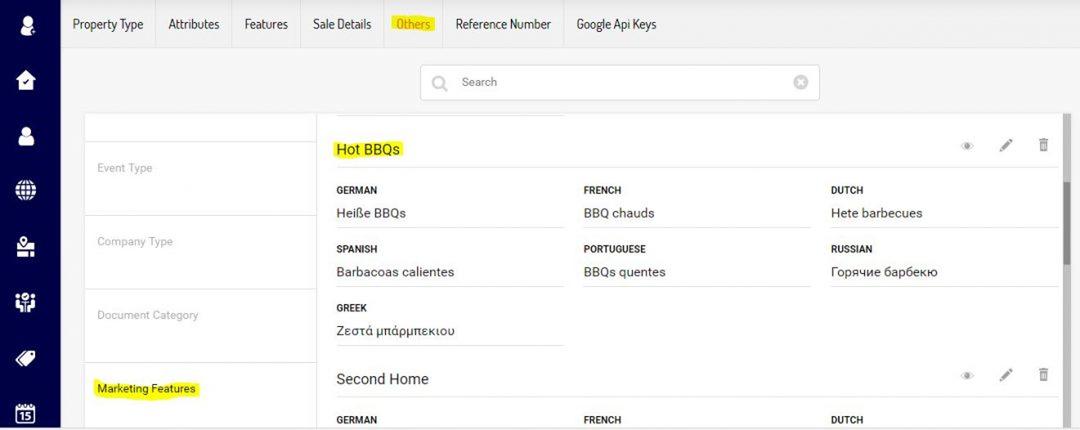
Task: Open the top user profile sidebar icon
Action: point(27,25)
